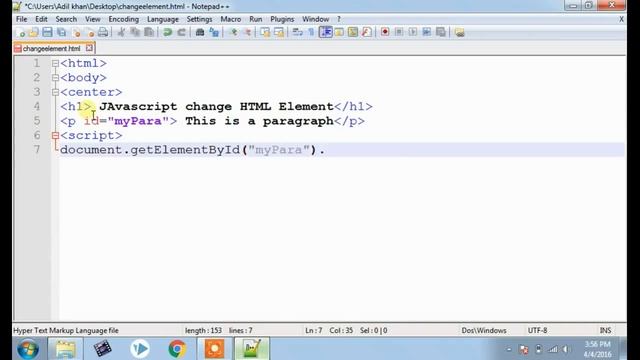The width and height of the screenshot is (640, 360).
Task: Open the Settings menu
Action: pos(200,19)
